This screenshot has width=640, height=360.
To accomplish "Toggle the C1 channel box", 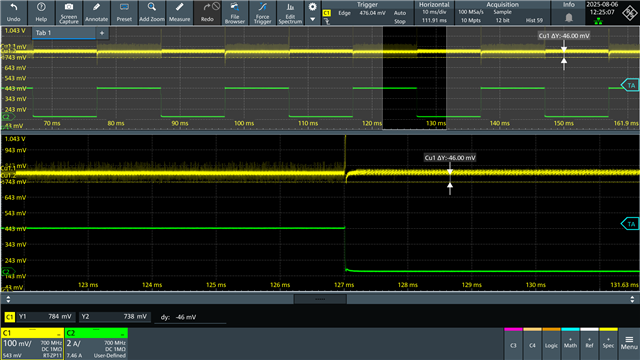I will coord(32,343).
